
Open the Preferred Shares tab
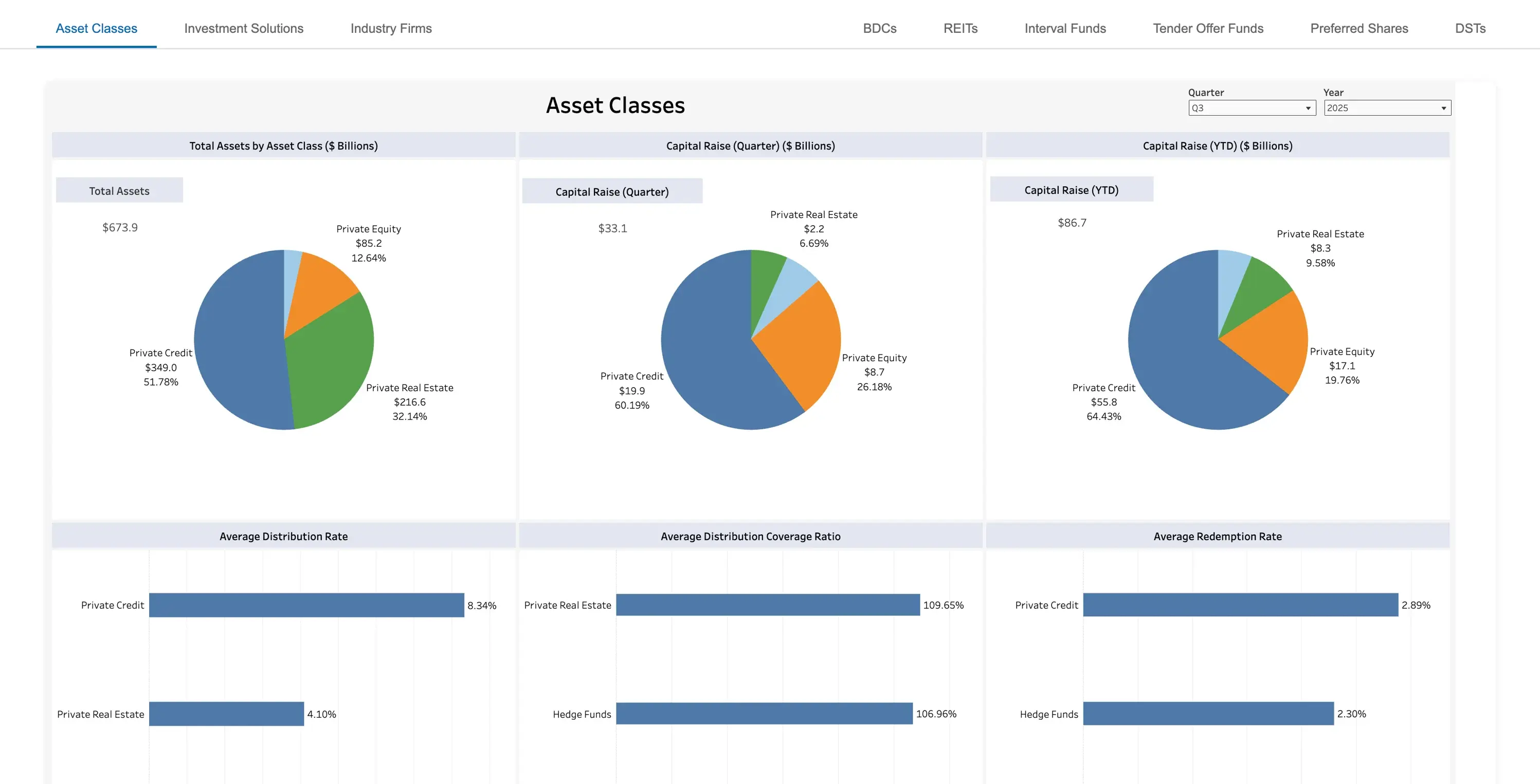point(1359,28)
